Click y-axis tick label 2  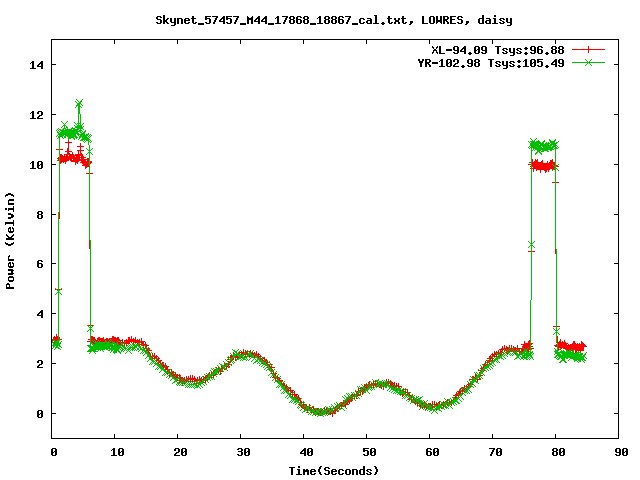click(x=40, y=364)
